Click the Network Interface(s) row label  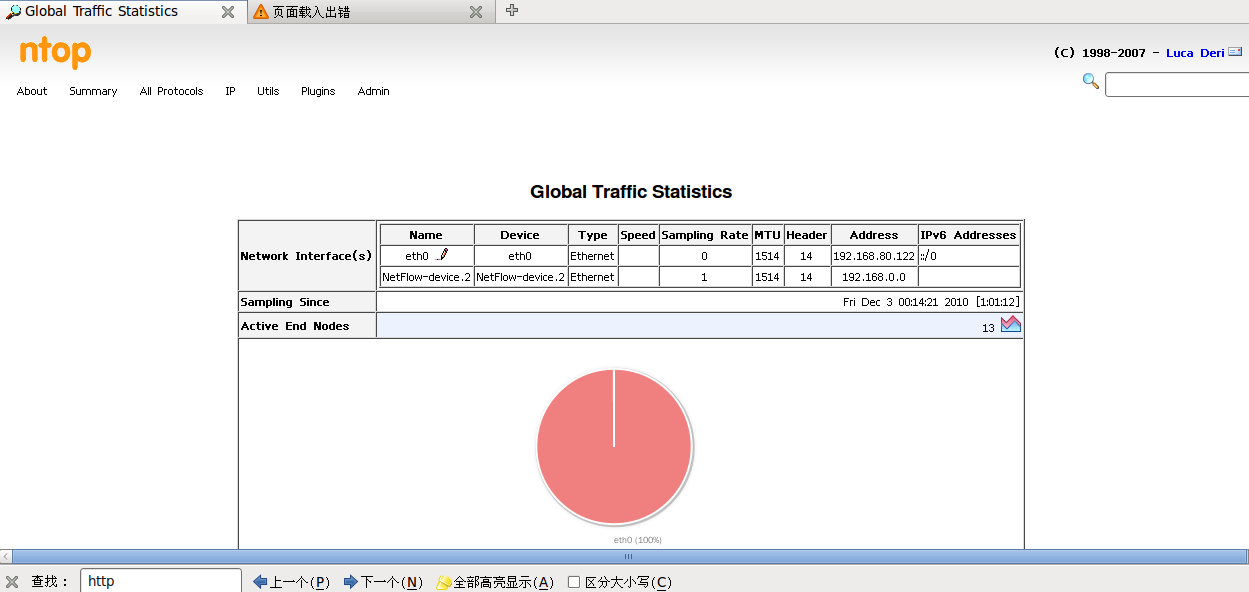pos(306,256)
